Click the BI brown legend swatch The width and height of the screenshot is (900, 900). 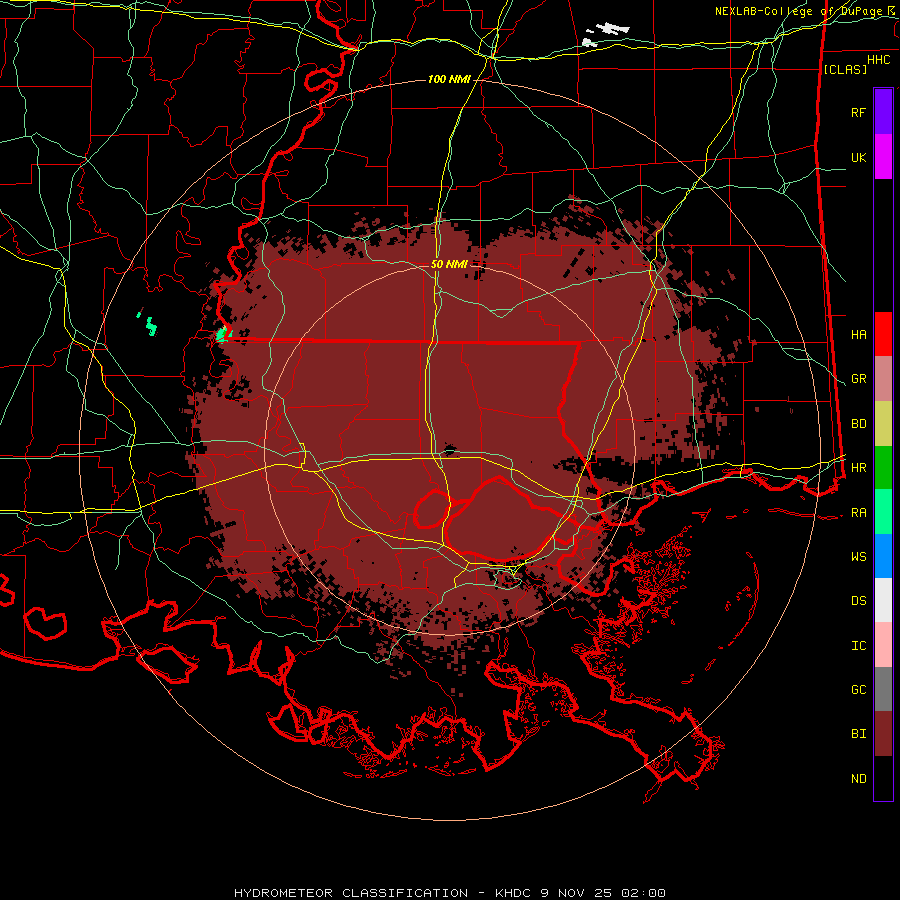coord(883,734)
